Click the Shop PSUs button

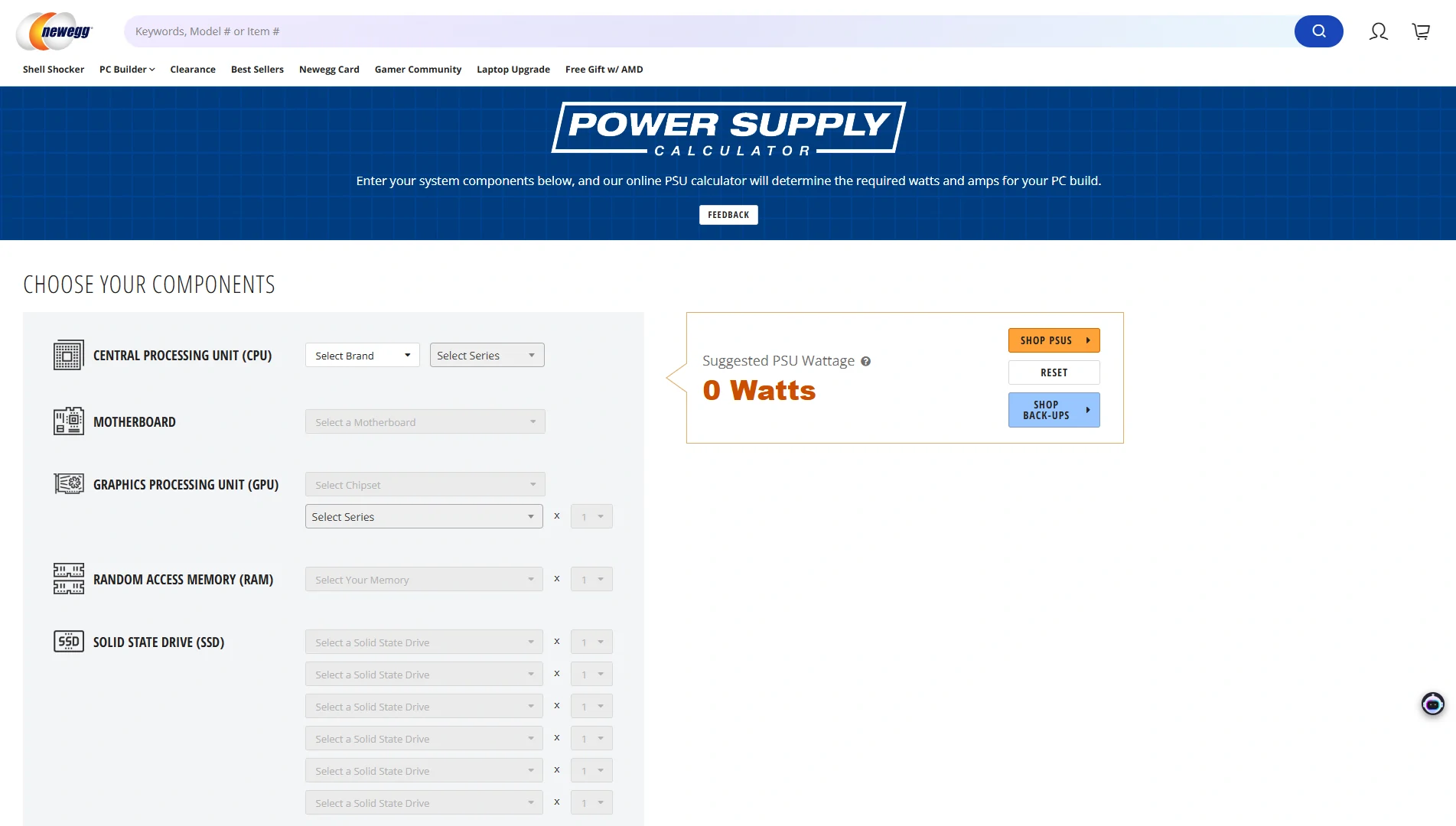[1054, 340]
